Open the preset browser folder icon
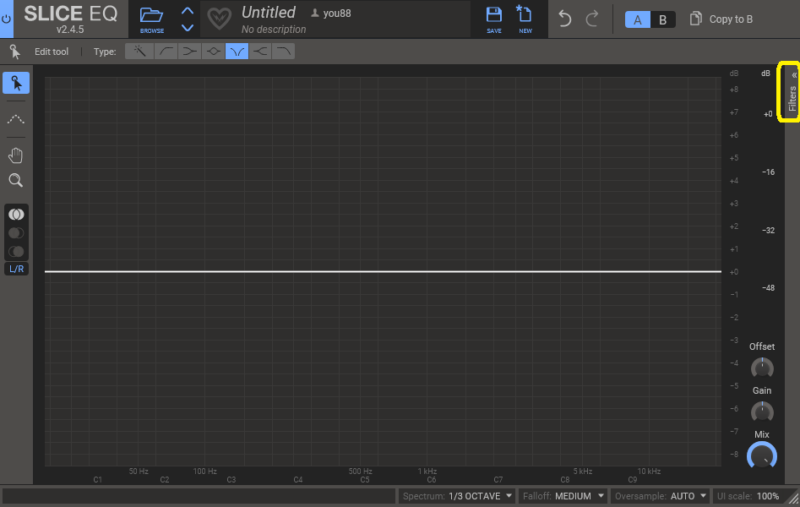Screen dimensions: 800x507 pyautogui.click(x=152, y=15)
